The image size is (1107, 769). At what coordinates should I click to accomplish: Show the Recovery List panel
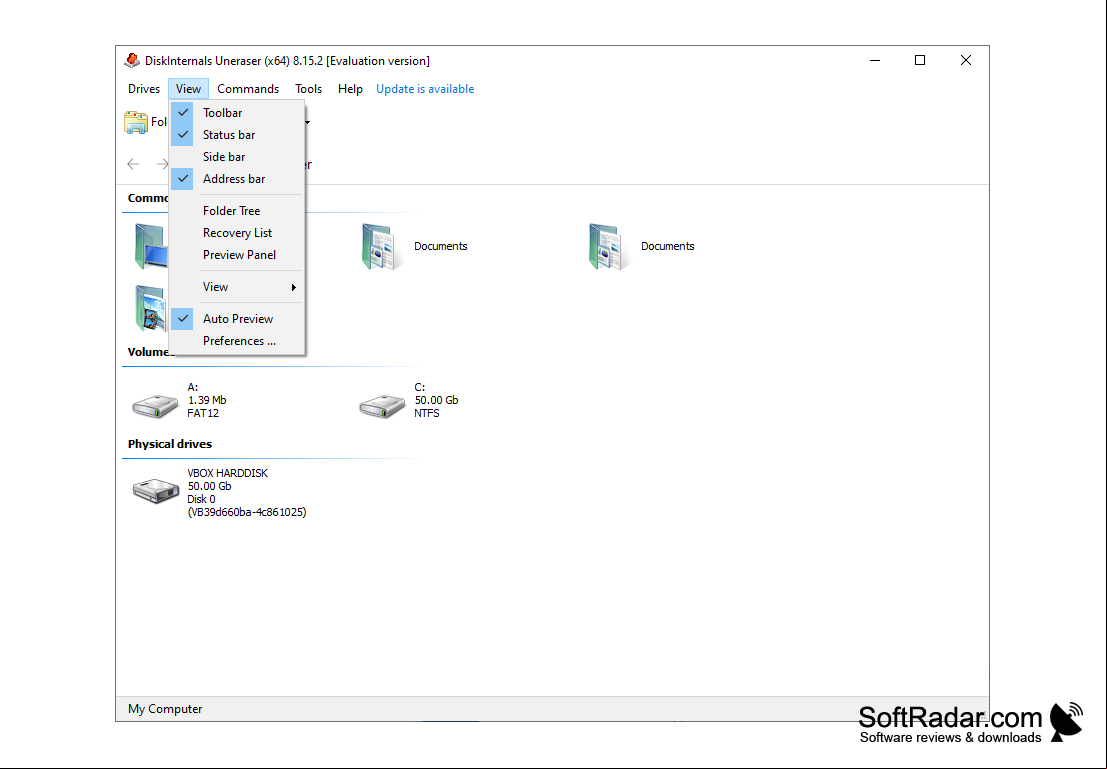237,233
